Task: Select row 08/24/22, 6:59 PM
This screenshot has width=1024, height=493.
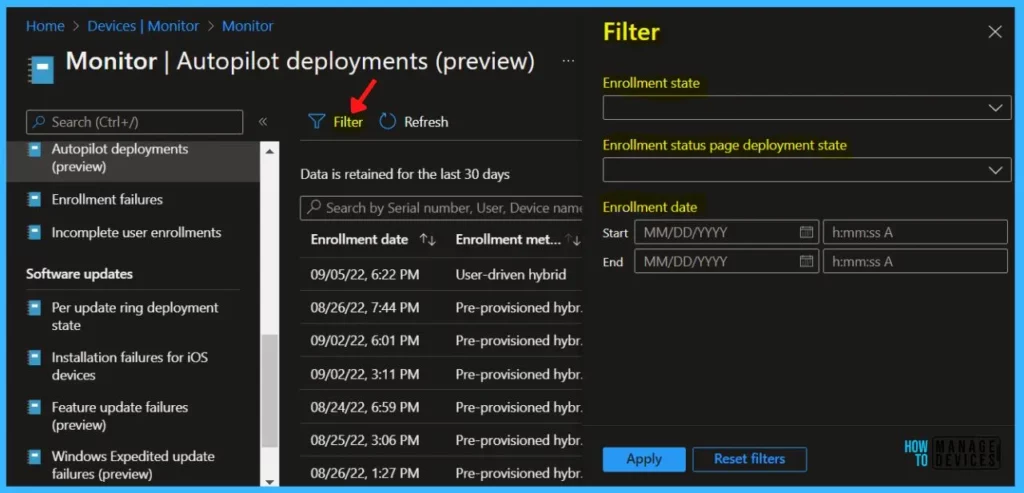Action: pyautogui.click(x=441, y=407)
